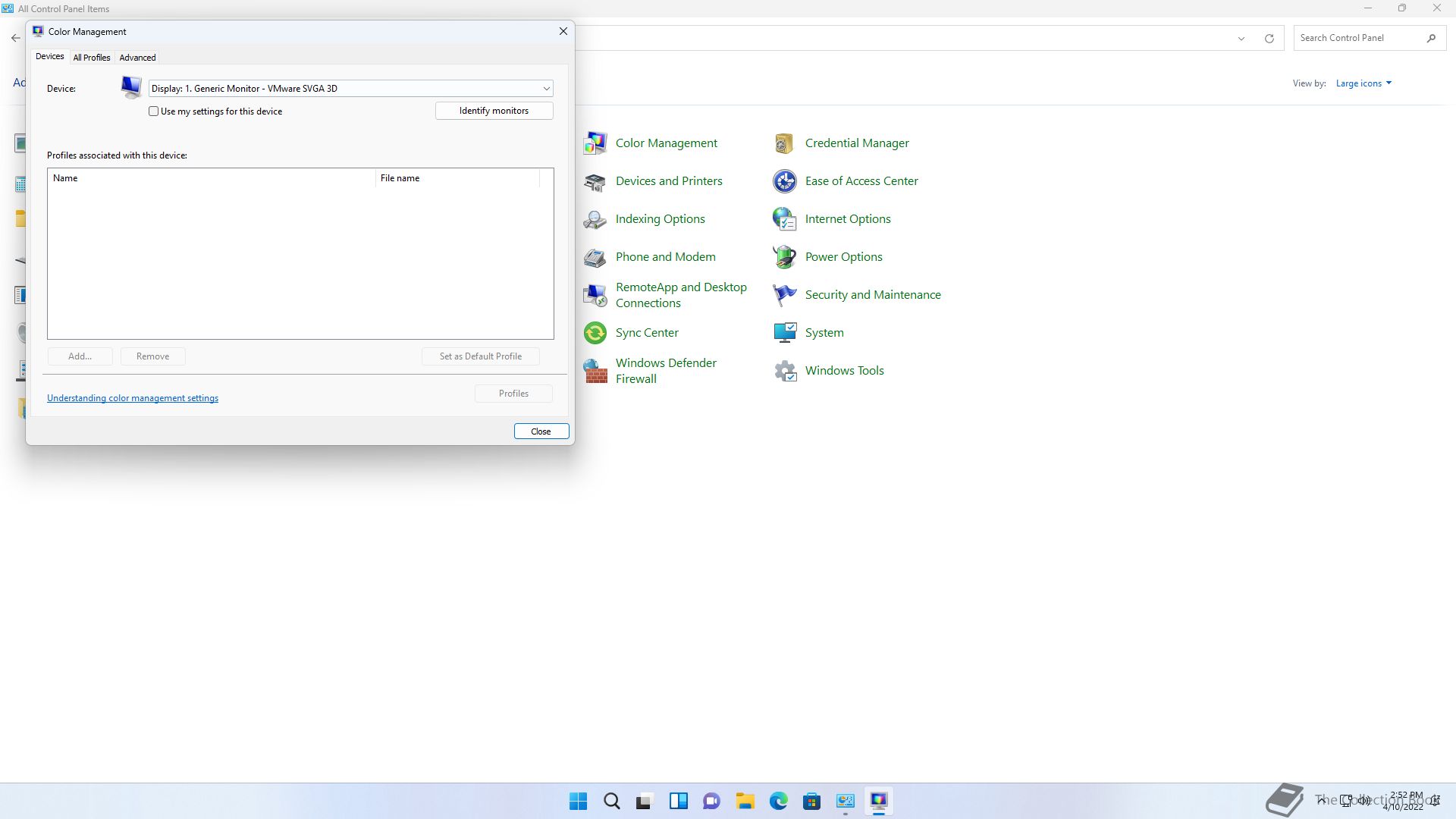
Task: Open the Chat taskbar icon
Action: click(711, 801)
